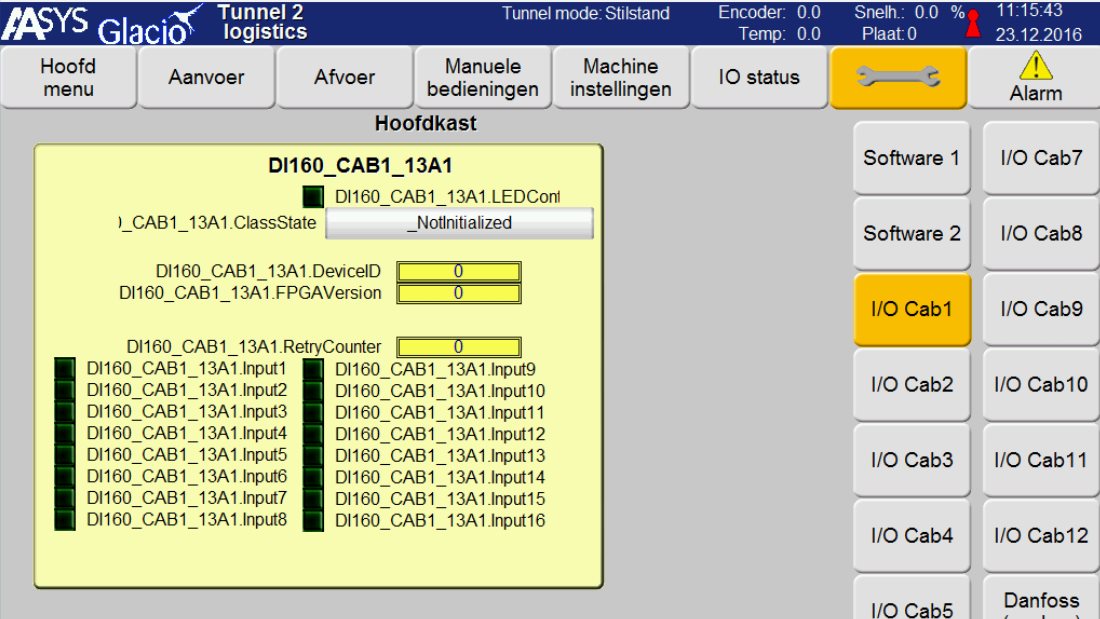The height and width of the screenshot is (619, 1100).
Task: Toggle the Input12 indicator LED
Action: [x=313, y=433]
